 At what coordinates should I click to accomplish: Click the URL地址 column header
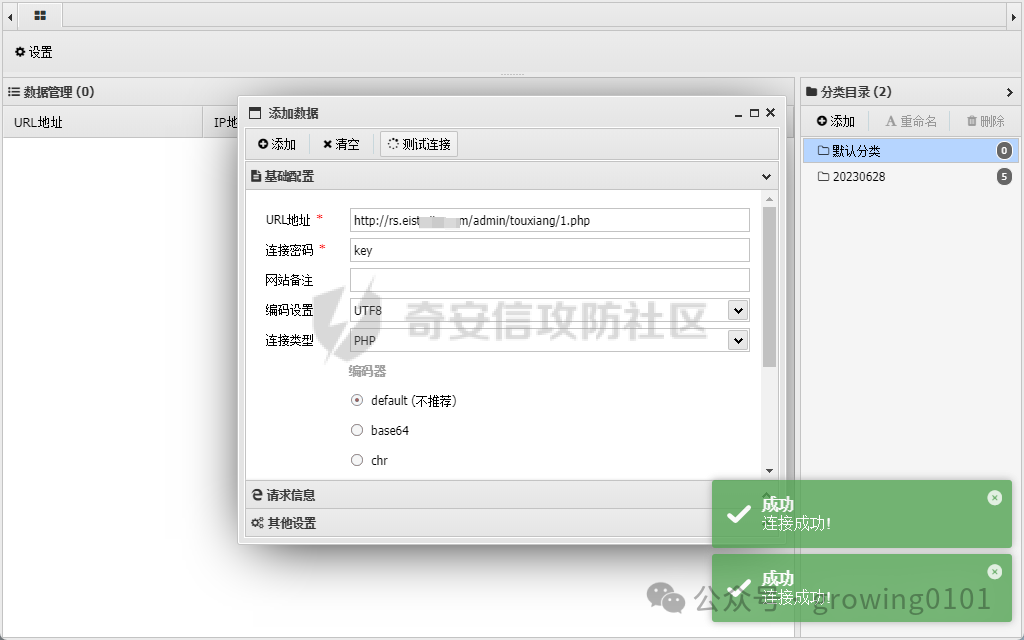[x=103, y=122]
